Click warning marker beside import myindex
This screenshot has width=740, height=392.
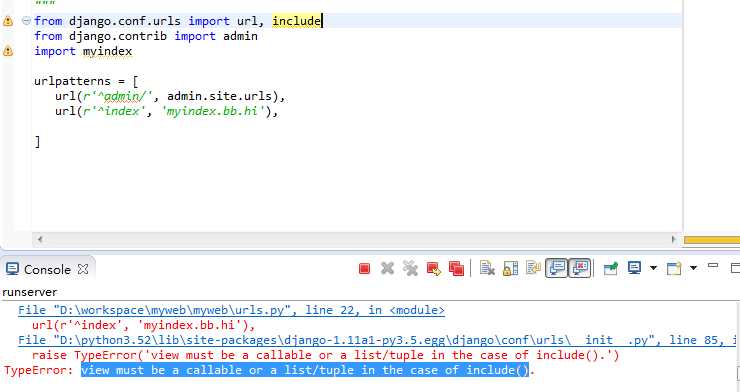[x=8, y=51]
